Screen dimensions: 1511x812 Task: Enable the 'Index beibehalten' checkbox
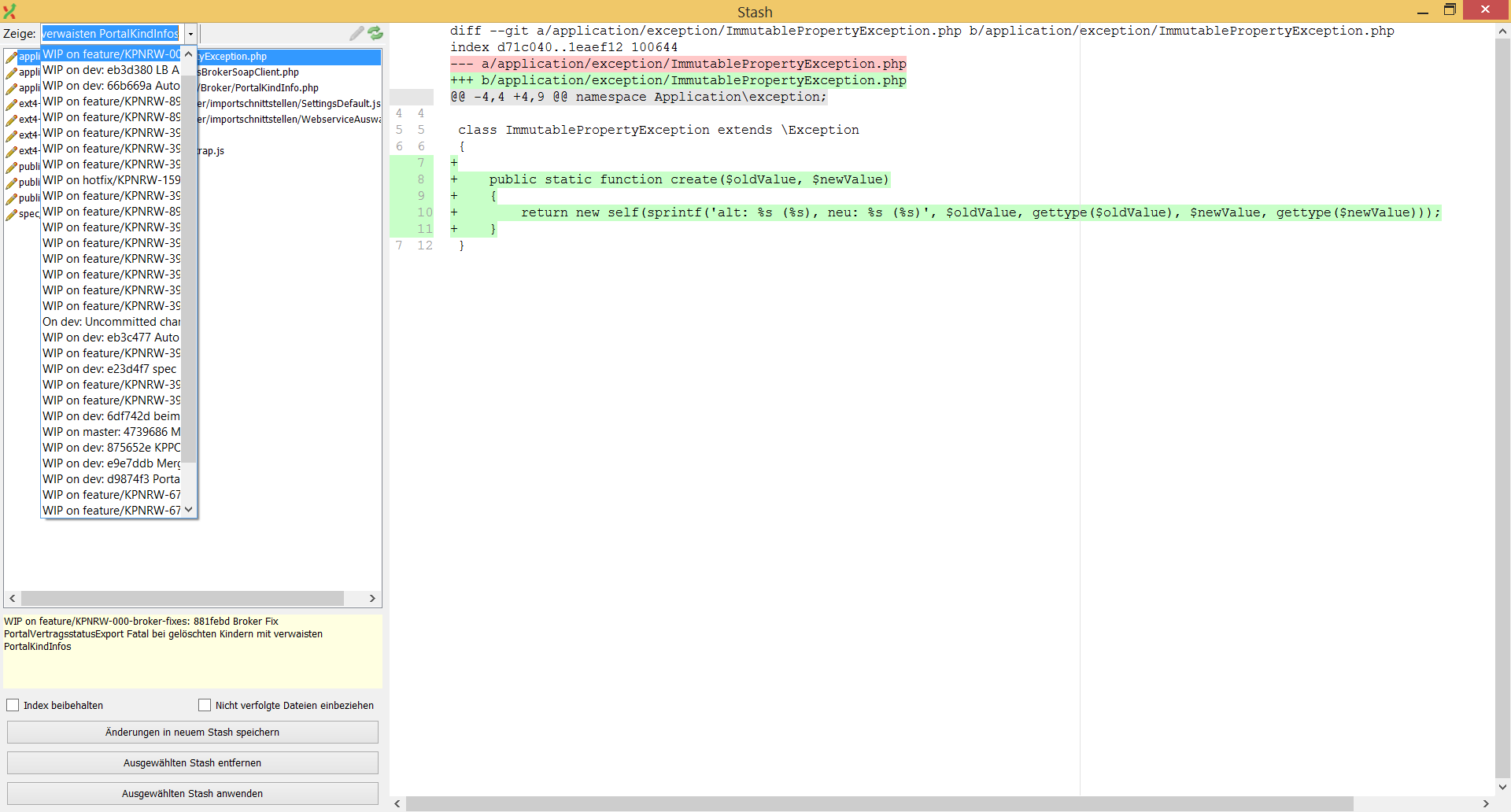click(x=13, y=705)
